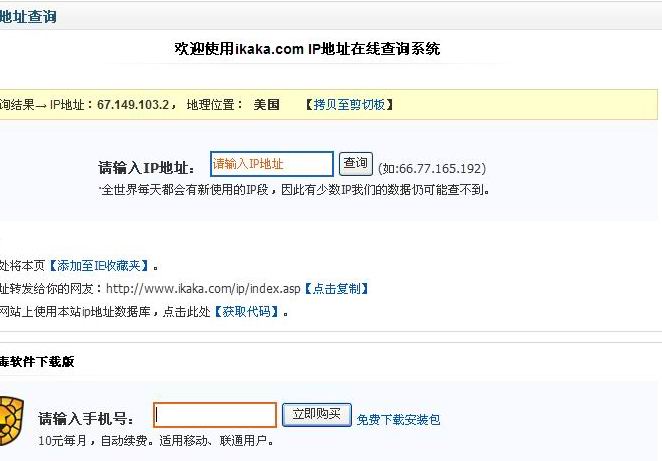Click the 获取代码 link
The height and width of the screenshot is (461, 662).
coord(247,312)
